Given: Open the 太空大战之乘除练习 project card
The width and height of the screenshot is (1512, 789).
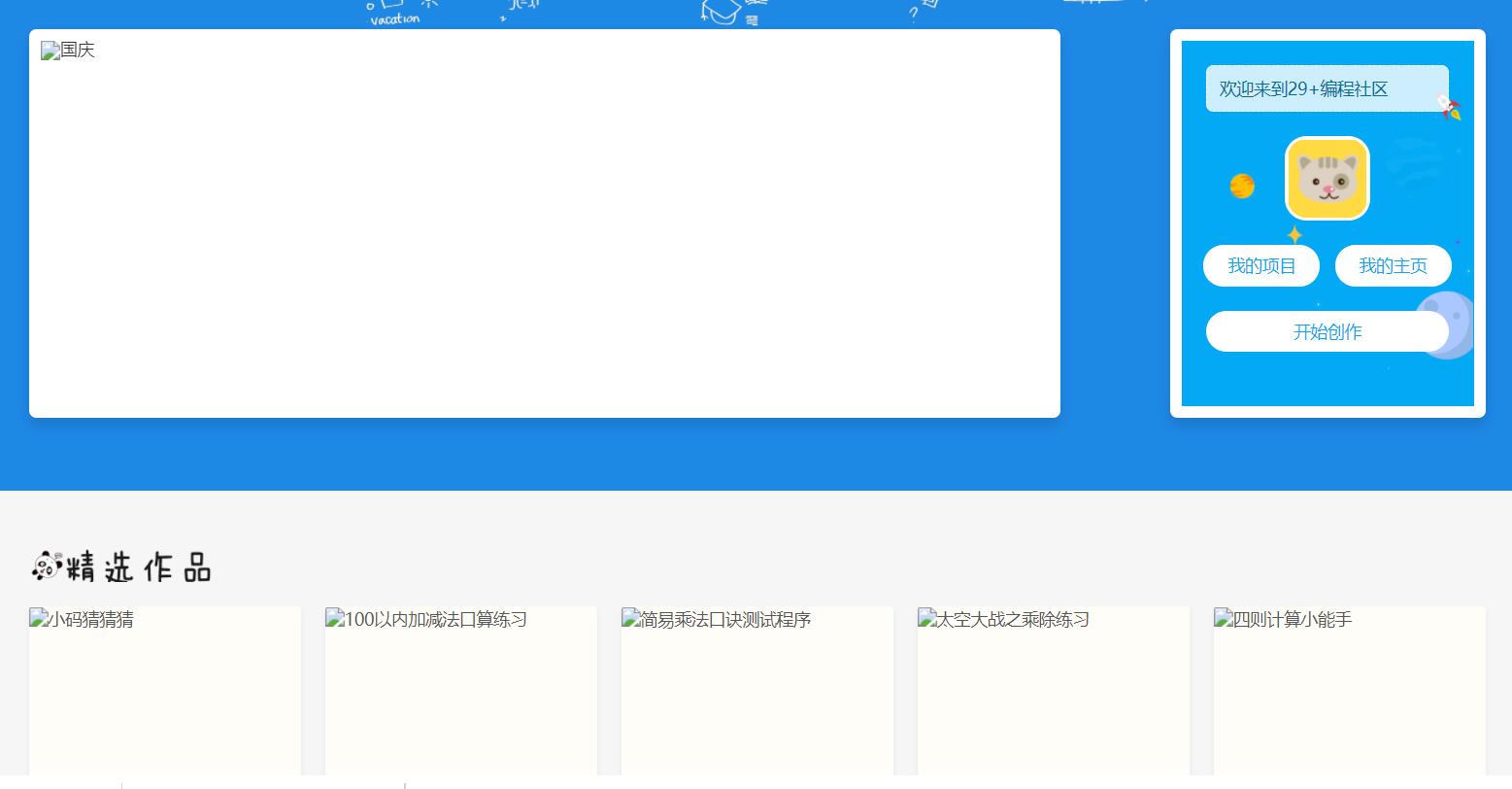Looking at the screenshot, I should (x=1054, y=691).
